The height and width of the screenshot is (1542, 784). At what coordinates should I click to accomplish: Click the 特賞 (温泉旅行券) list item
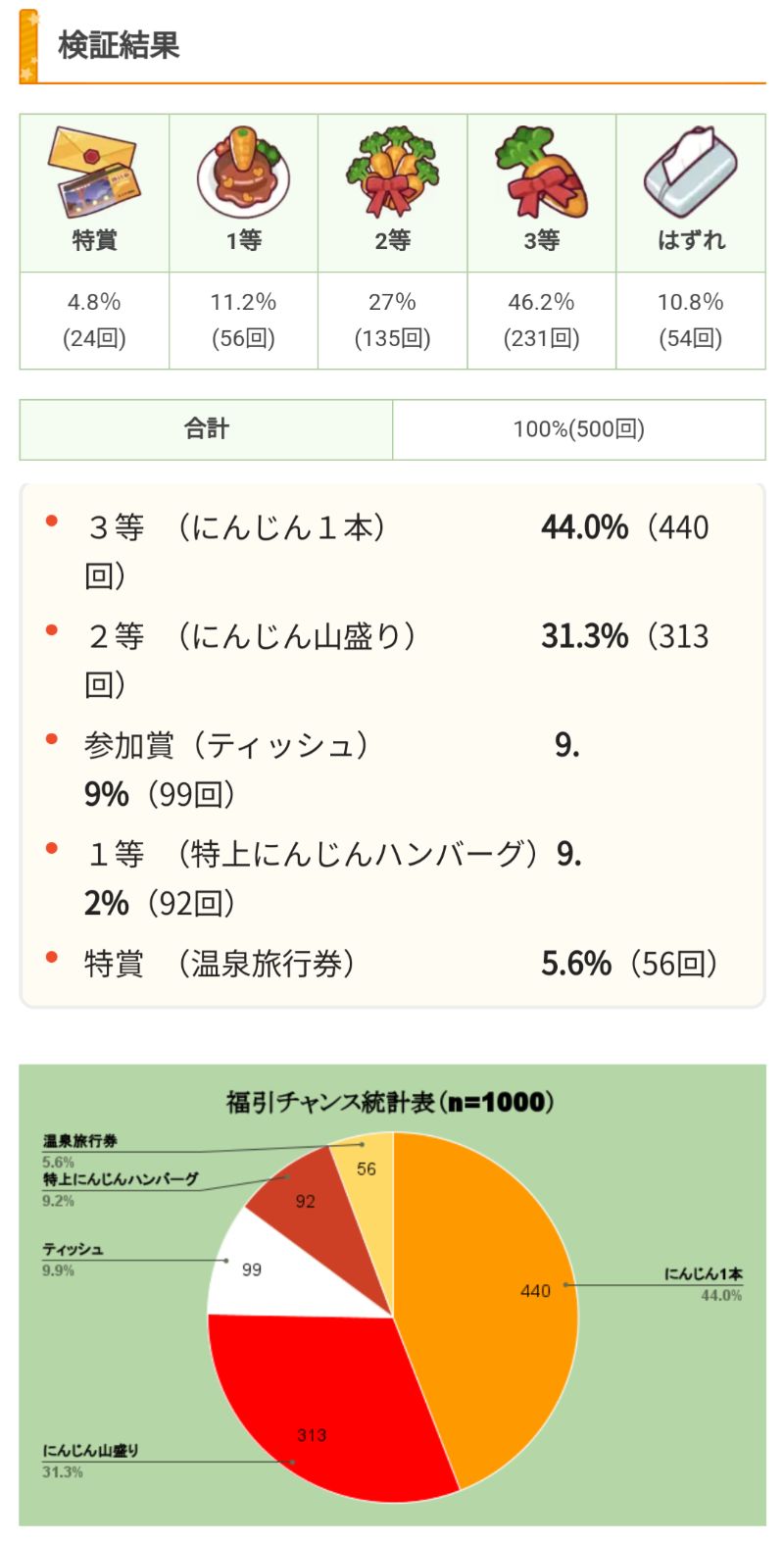pyautogui.click(x=220, y=965)
